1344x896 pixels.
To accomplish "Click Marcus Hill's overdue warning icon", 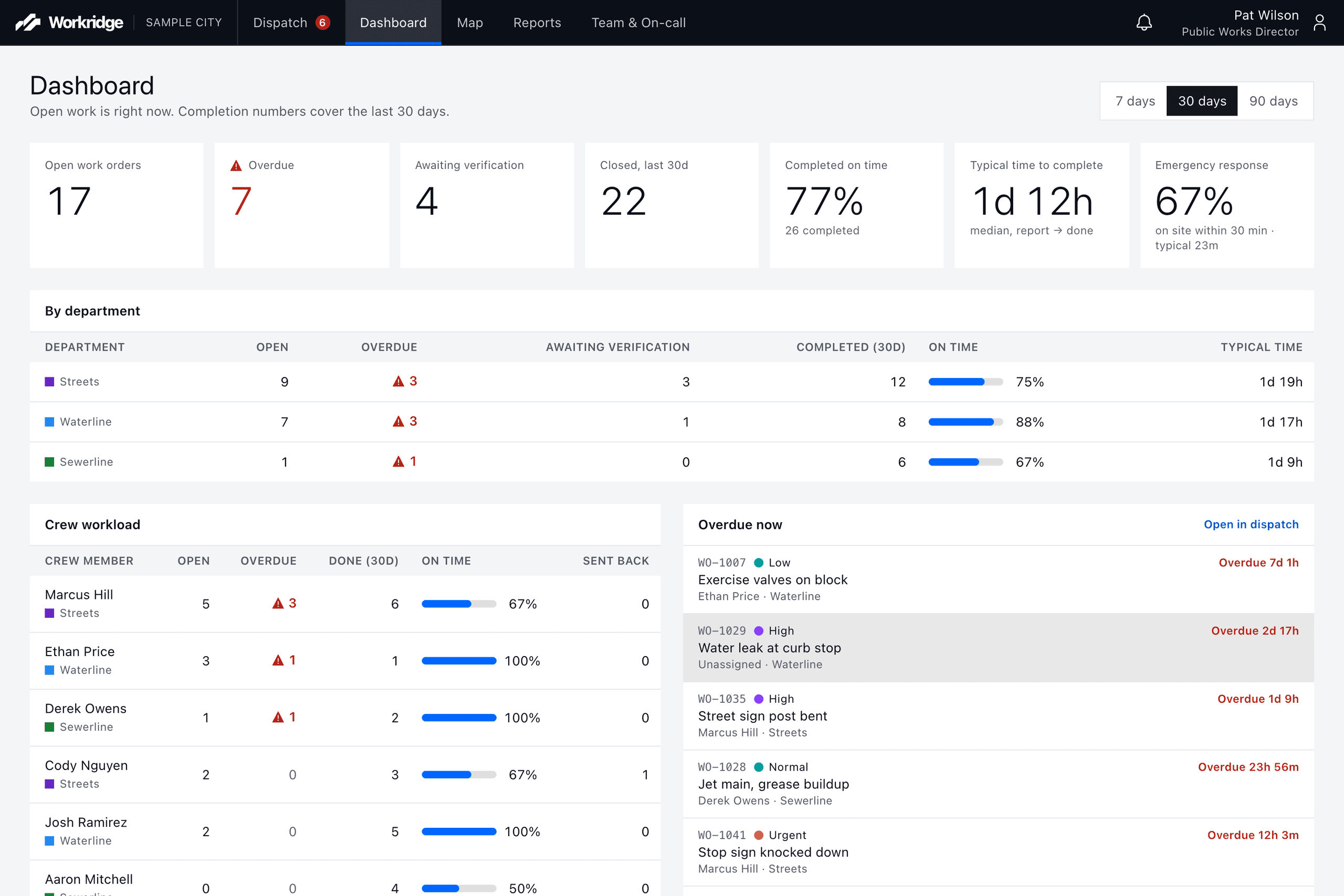I will point(278,604).
